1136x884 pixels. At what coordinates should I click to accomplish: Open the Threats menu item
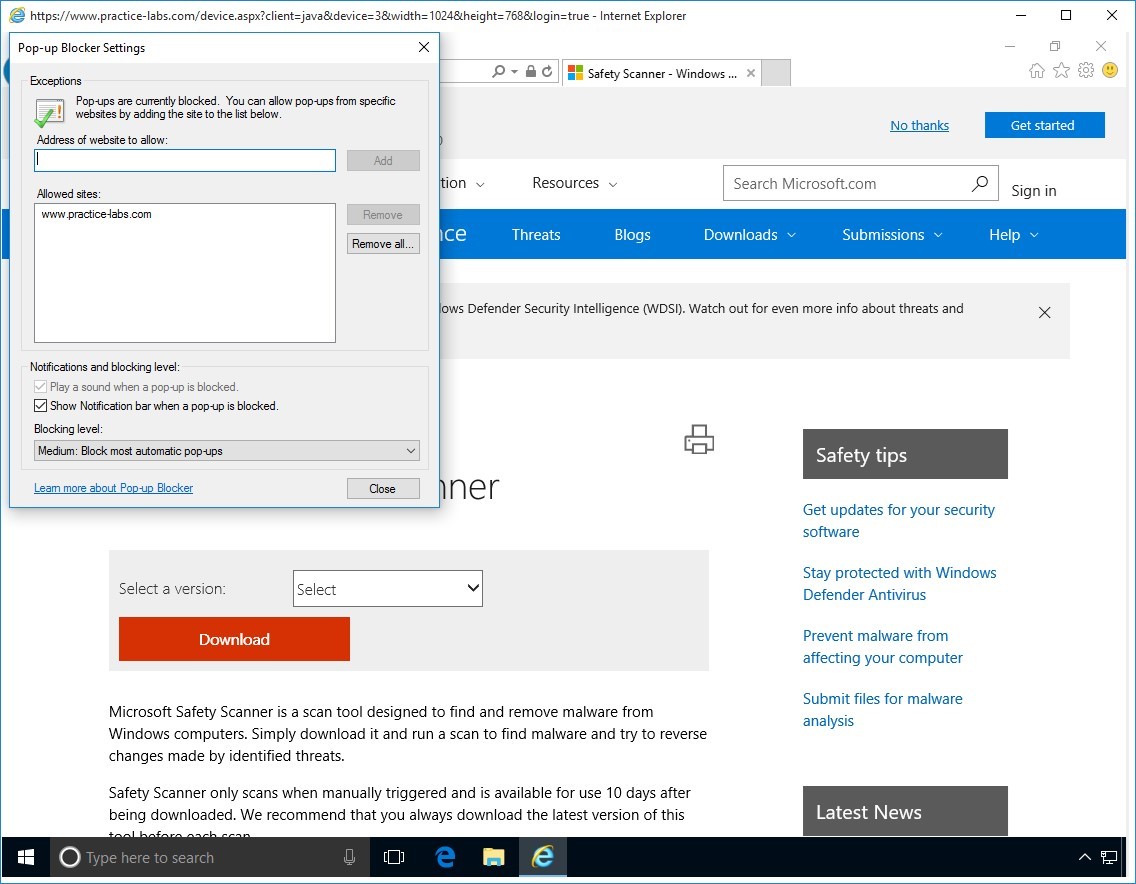(x=536, y=235)
